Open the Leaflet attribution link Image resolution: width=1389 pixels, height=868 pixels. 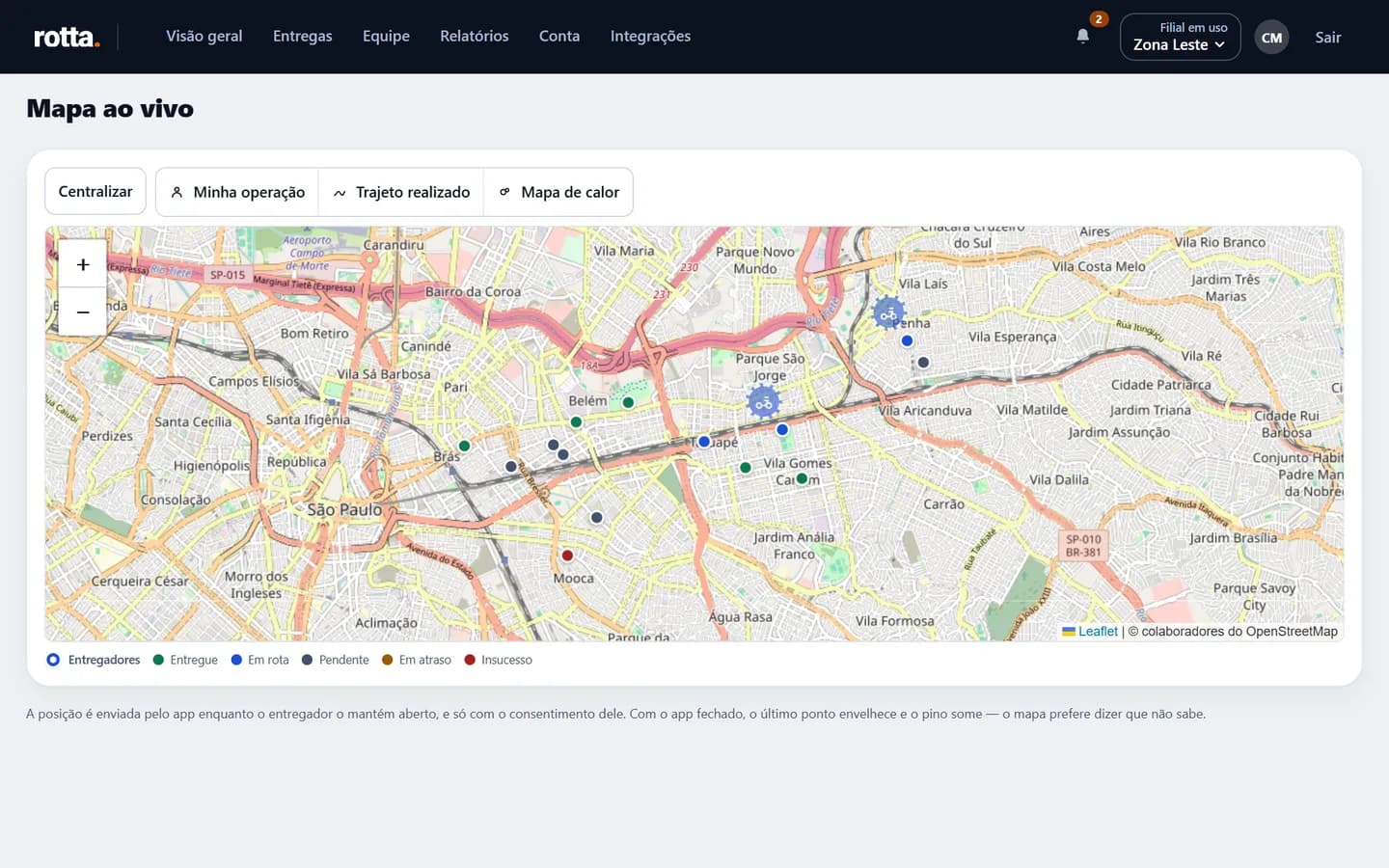tap(1090, 632)
